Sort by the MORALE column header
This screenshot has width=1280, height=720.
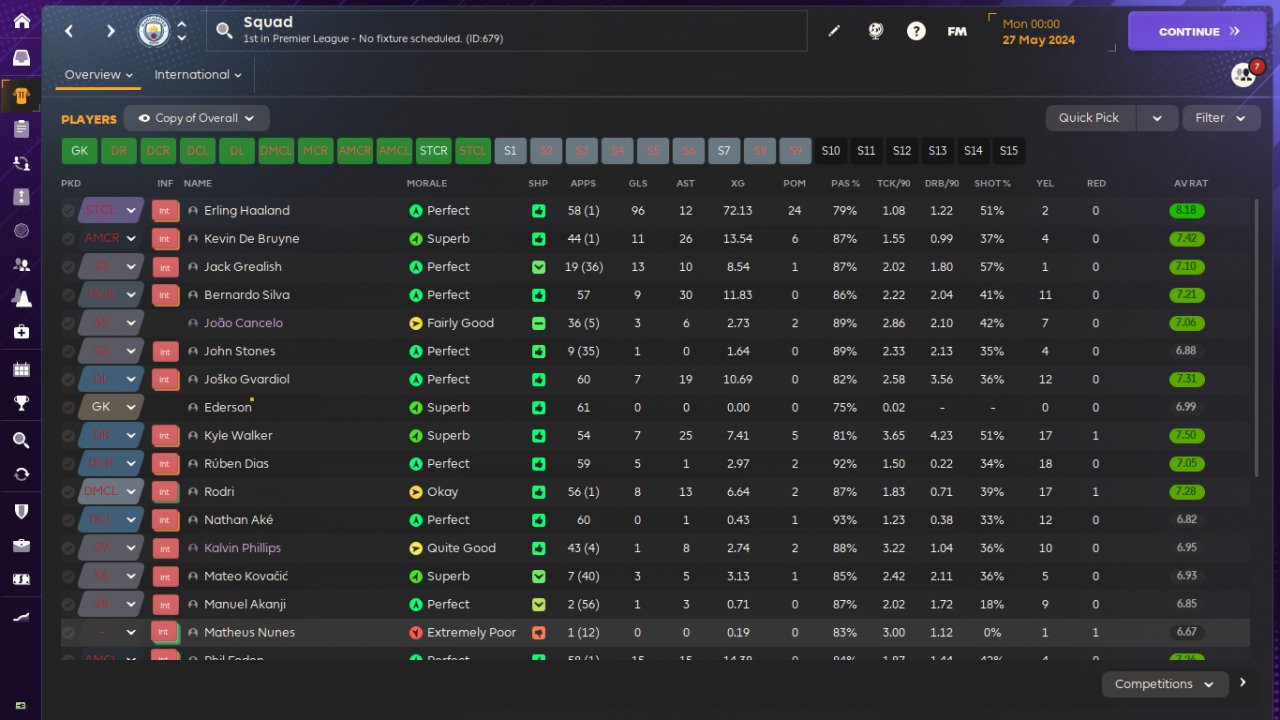click(x=427, y=184)
